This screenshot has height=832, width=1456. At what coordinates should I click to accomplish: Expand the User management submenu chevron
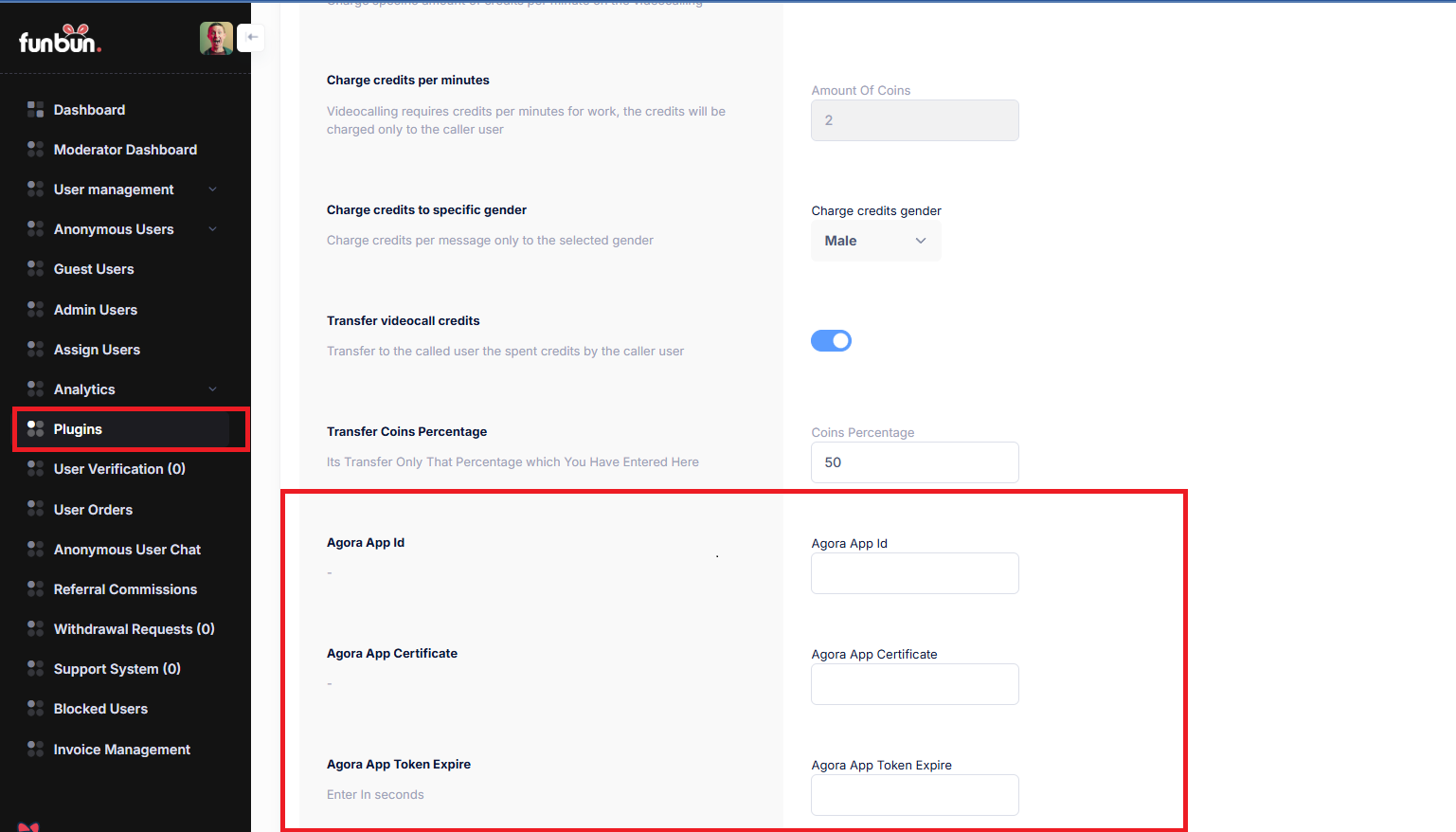pyautogui.click(x=212, y=190)
